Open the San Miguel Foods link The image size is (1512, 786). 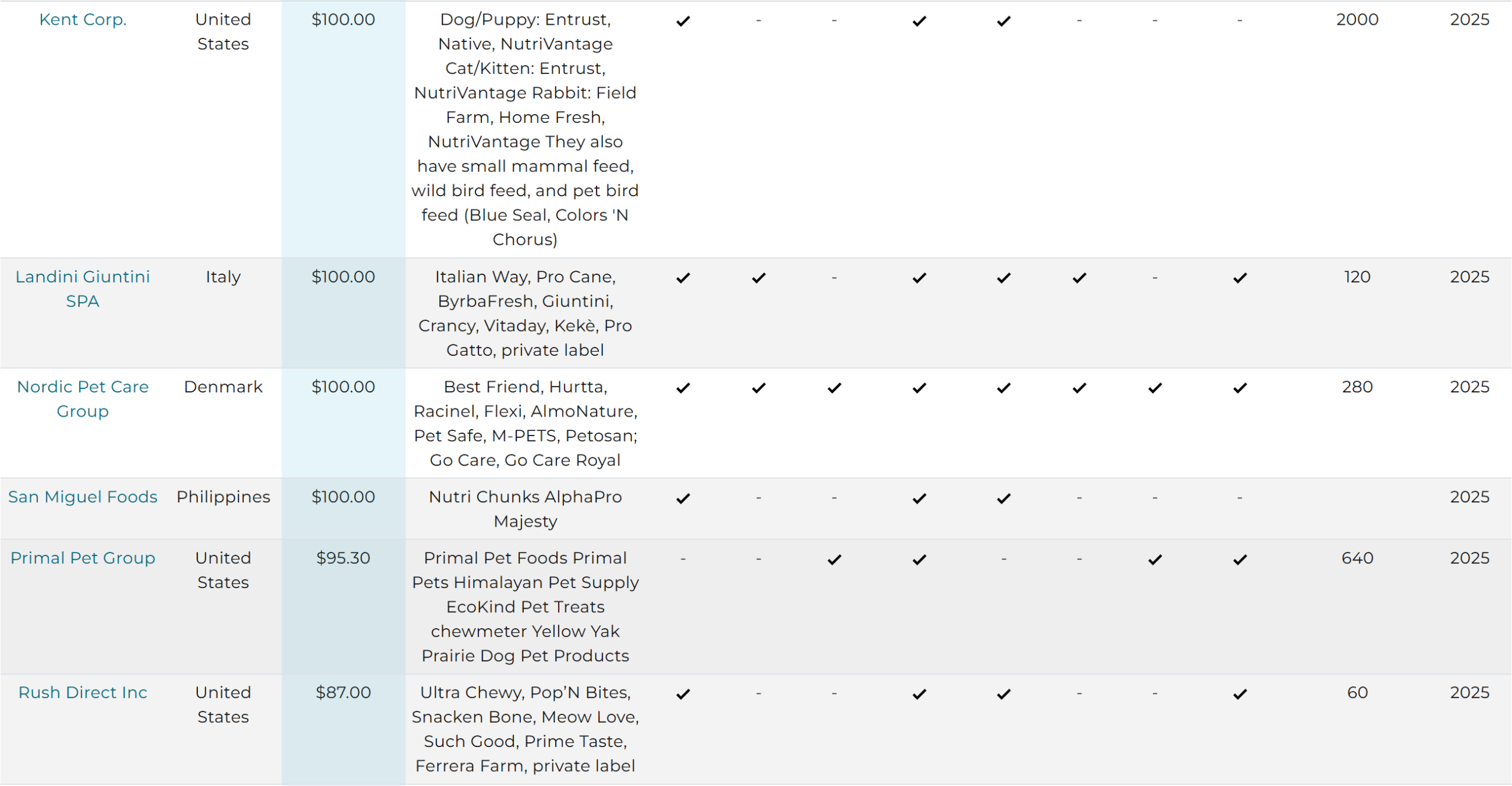(83, 497)
